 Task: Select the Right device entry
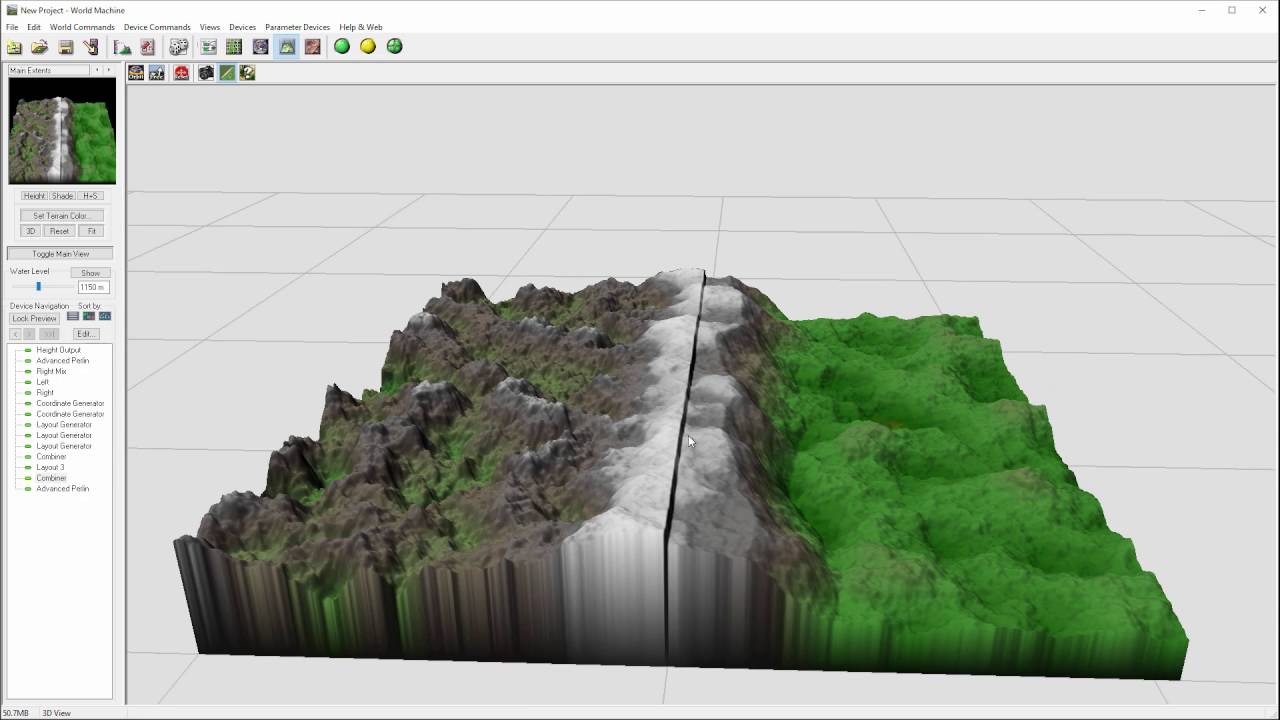[x=45, y=393]
